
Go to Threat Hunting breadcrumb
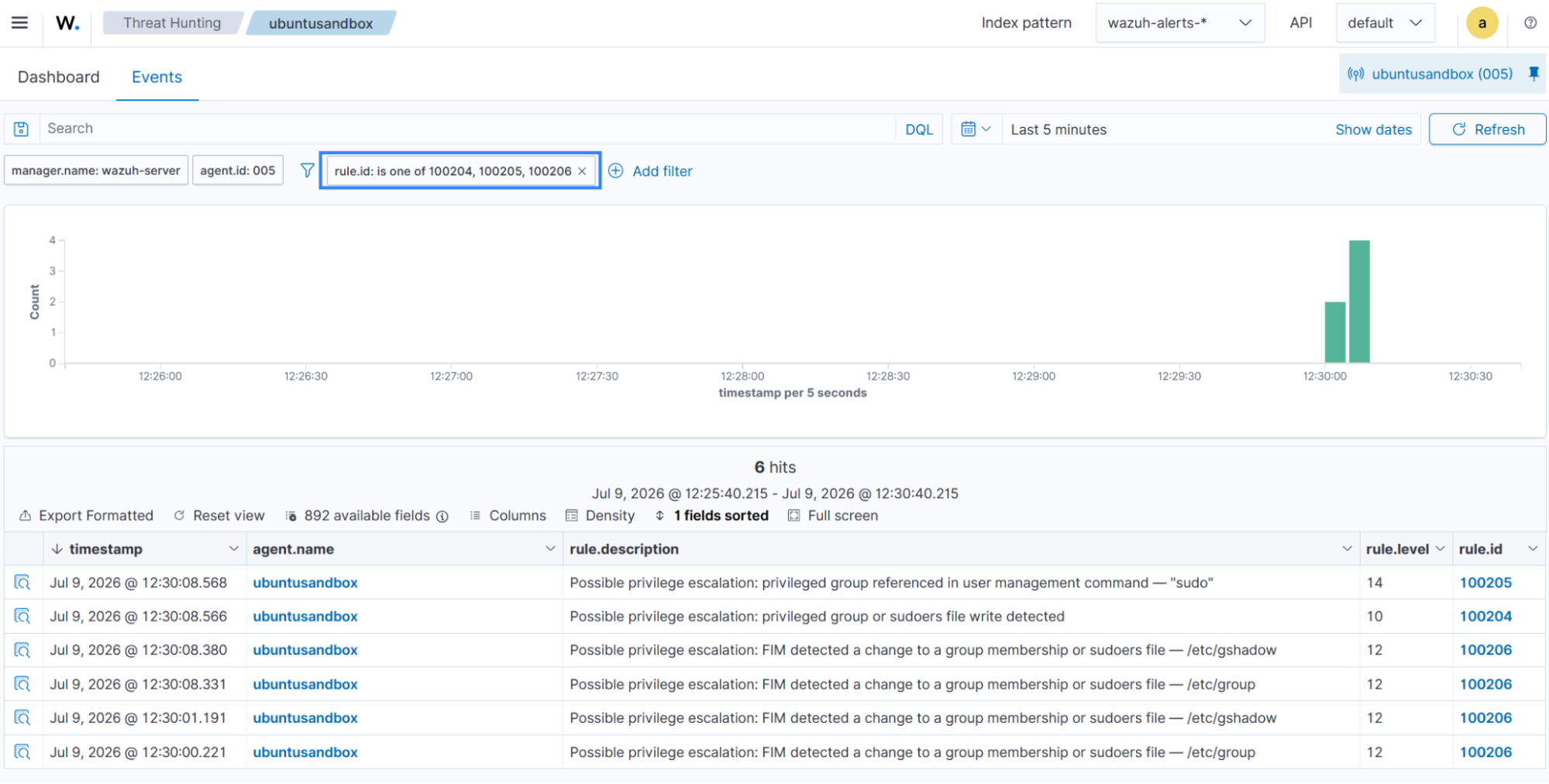[x=172, y=23]
